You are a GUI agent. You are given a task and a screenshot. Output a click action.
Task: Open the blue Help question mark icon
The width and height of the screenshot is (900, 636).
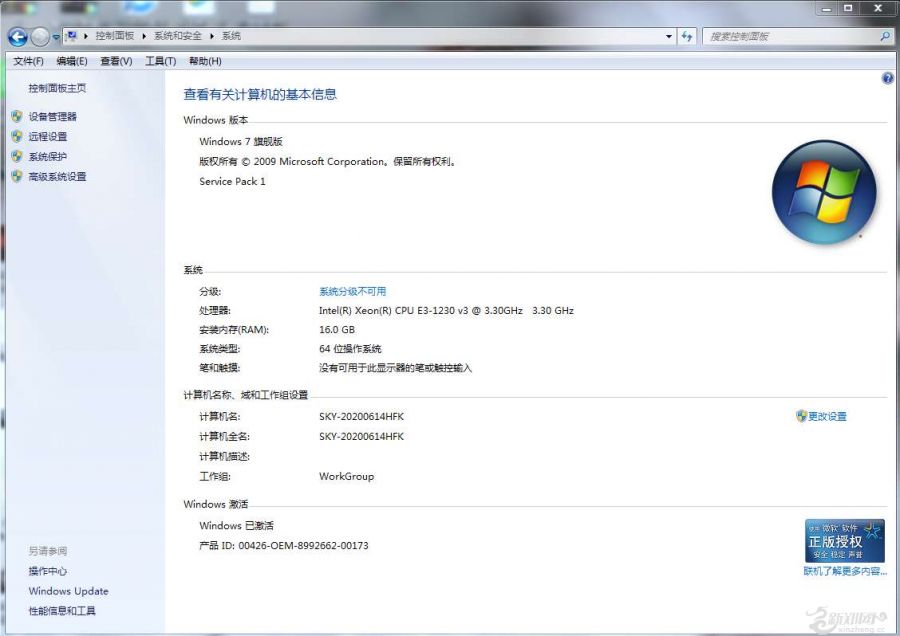[x=887, y=79]
